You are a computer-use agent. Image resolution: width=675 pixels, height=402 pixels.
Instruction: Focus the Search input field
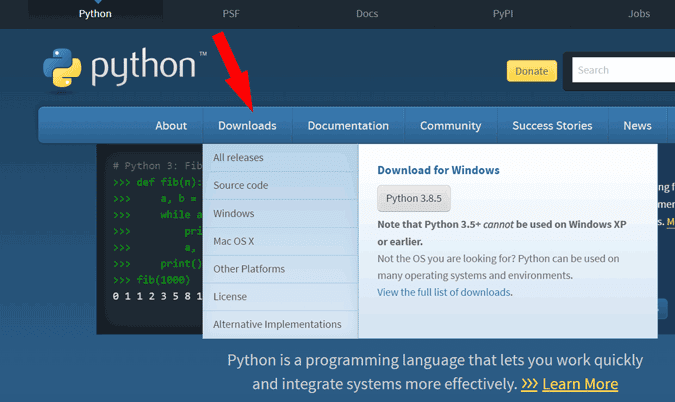[x=623, y=70]
